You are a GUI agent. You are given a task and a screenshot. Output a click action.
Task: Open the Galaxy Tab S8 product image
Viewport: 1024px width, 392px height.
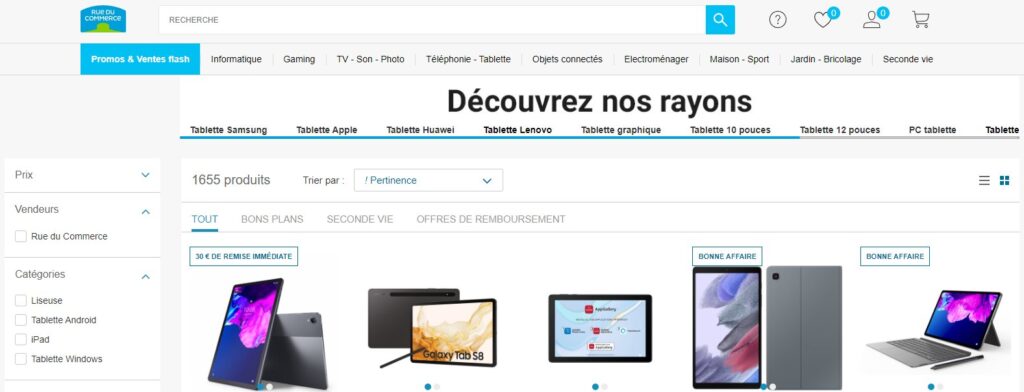coord(432,327)
